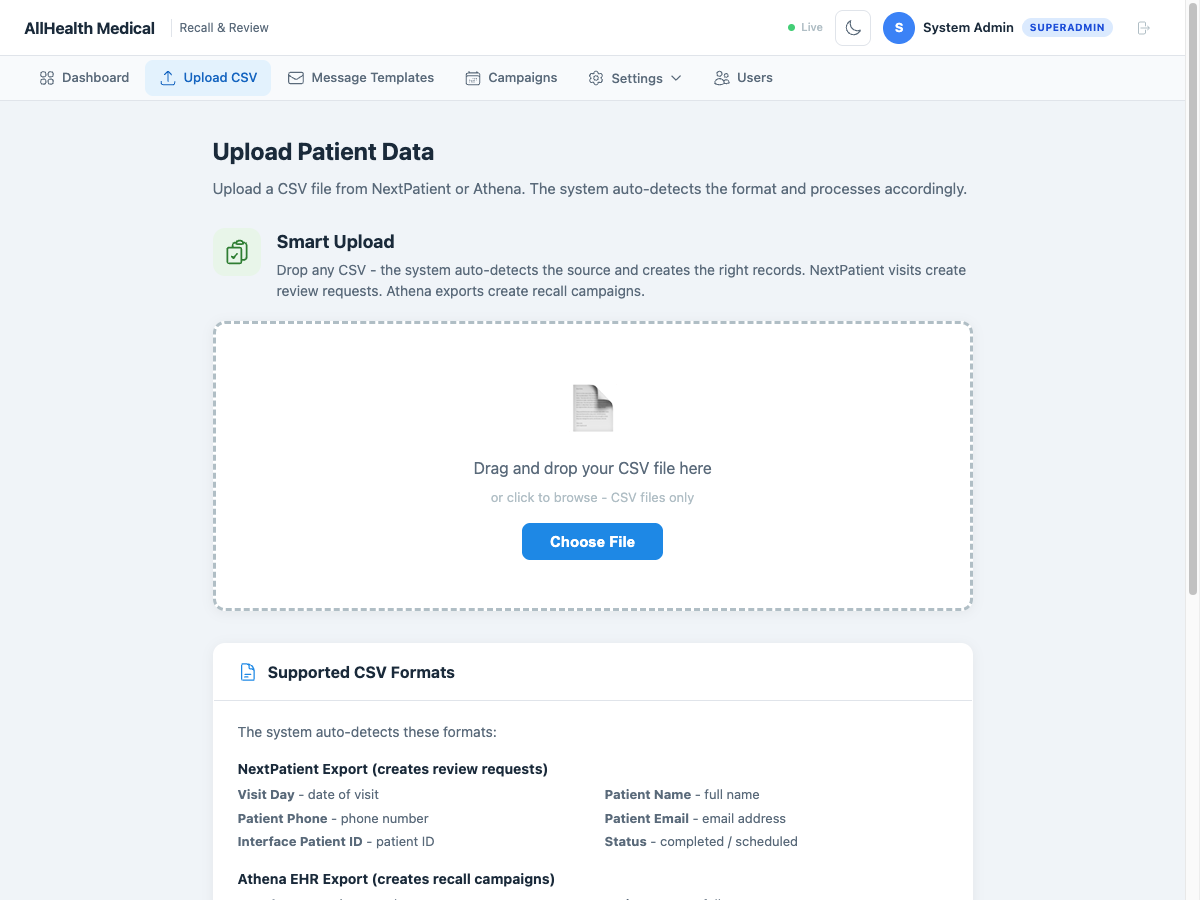Log out using the top-right exit icon
The height and width of the screenshot is (900, 1200).
click(1143, 27)
